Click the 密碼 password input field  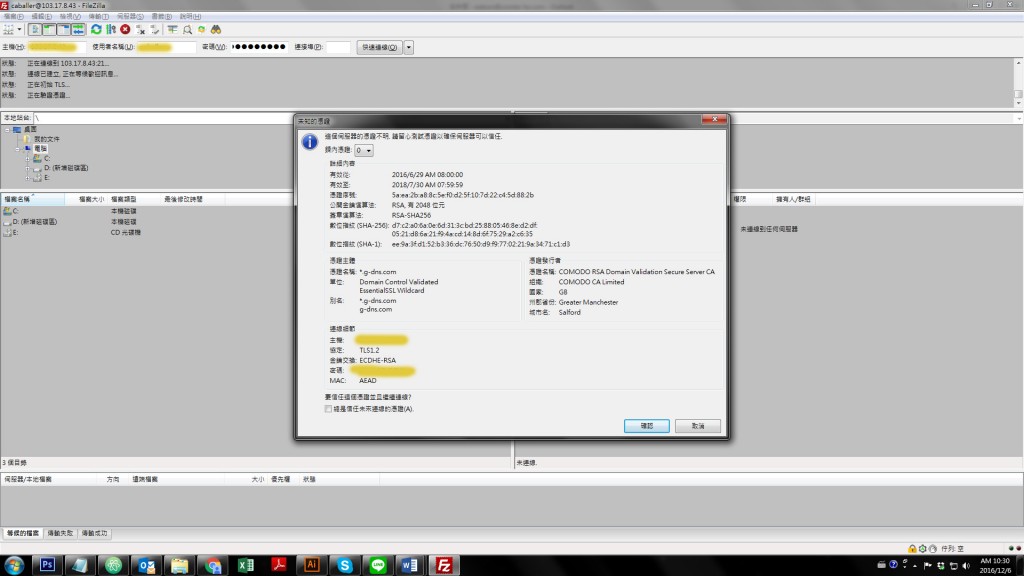[x=259, y=47]
